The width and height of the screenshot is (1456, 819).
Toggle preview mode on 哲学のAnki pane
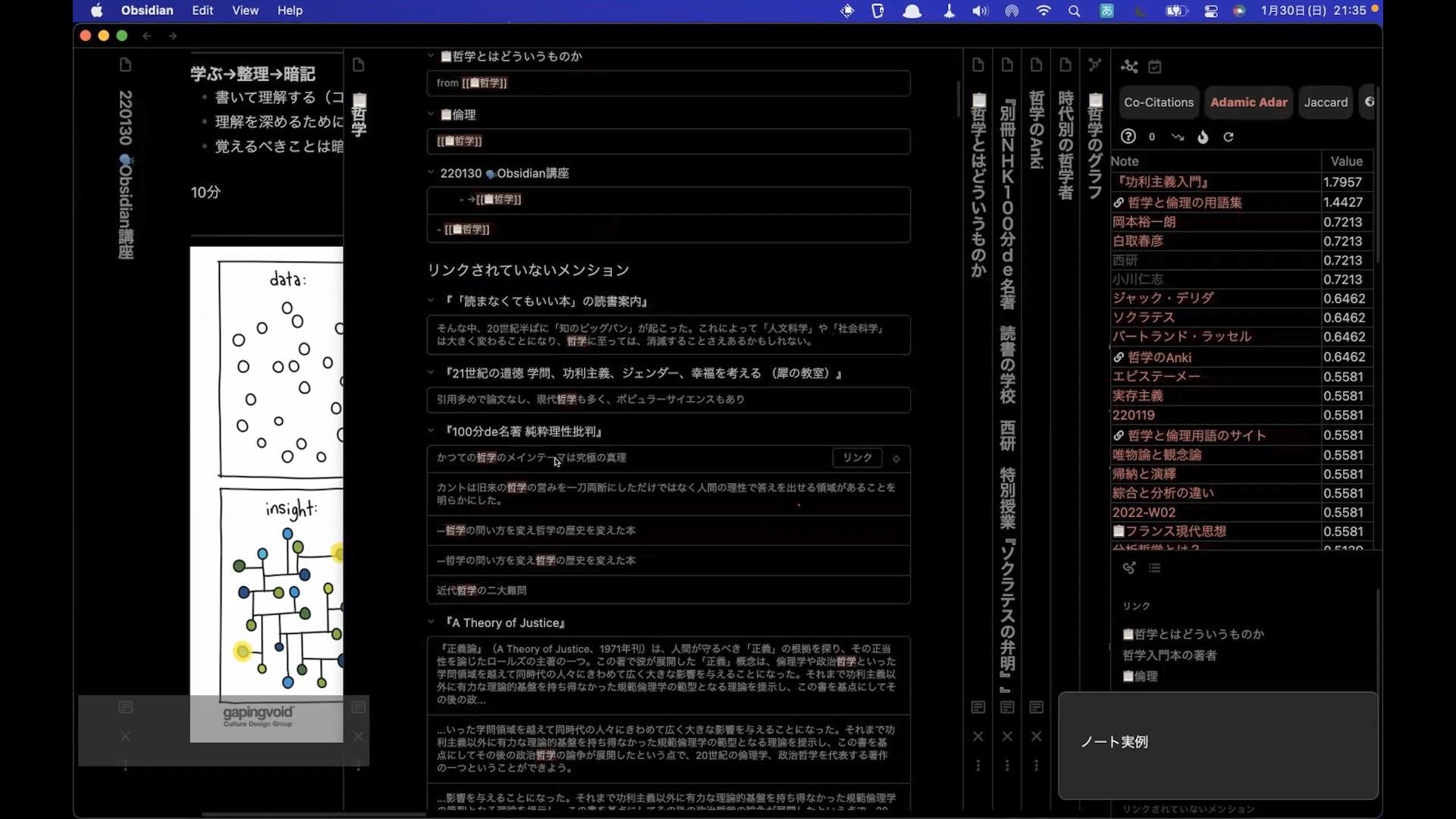tap(1036, 708)
